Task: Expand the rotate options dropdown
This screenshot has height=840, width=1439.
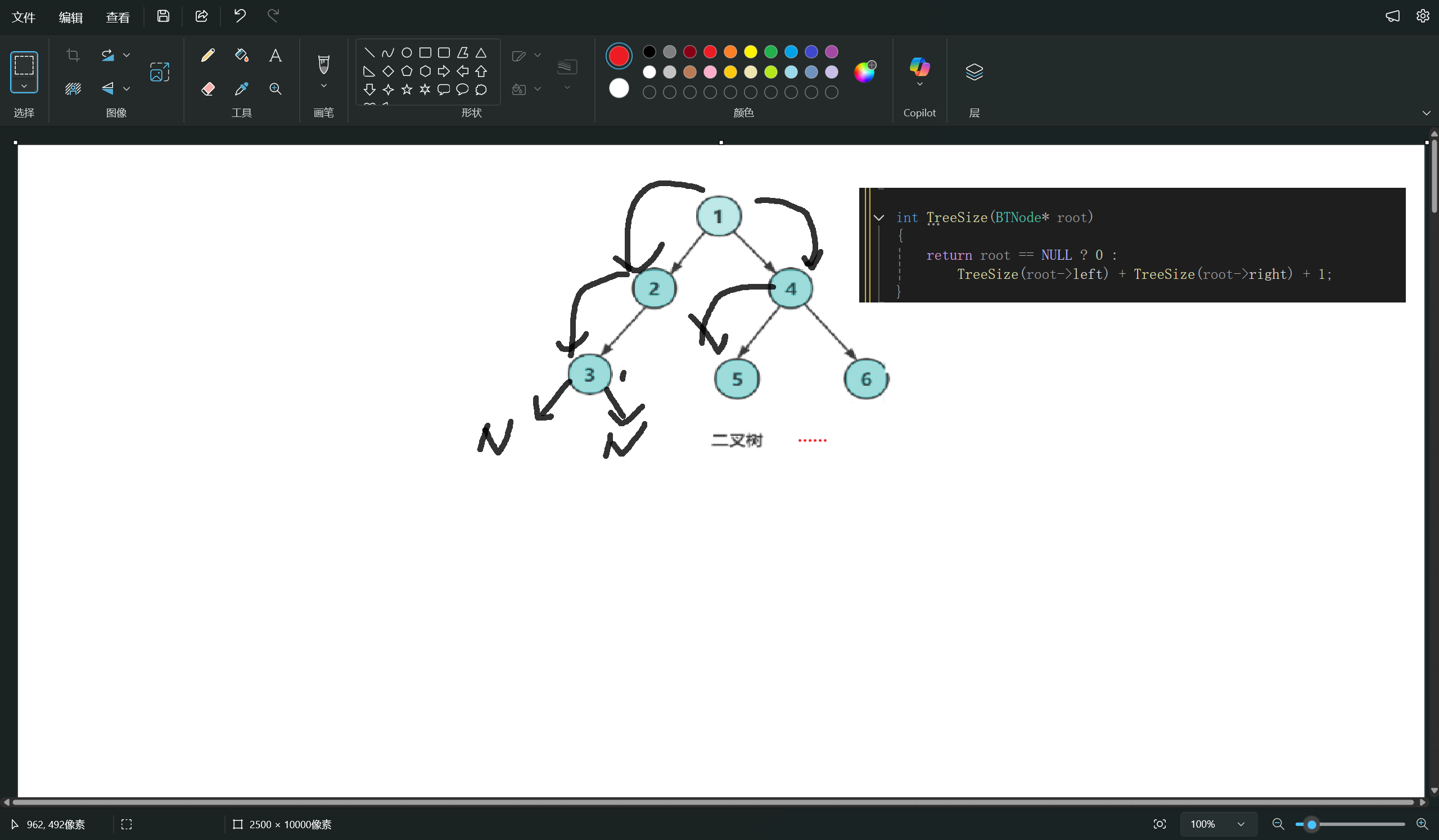Action: pos(127,56)
